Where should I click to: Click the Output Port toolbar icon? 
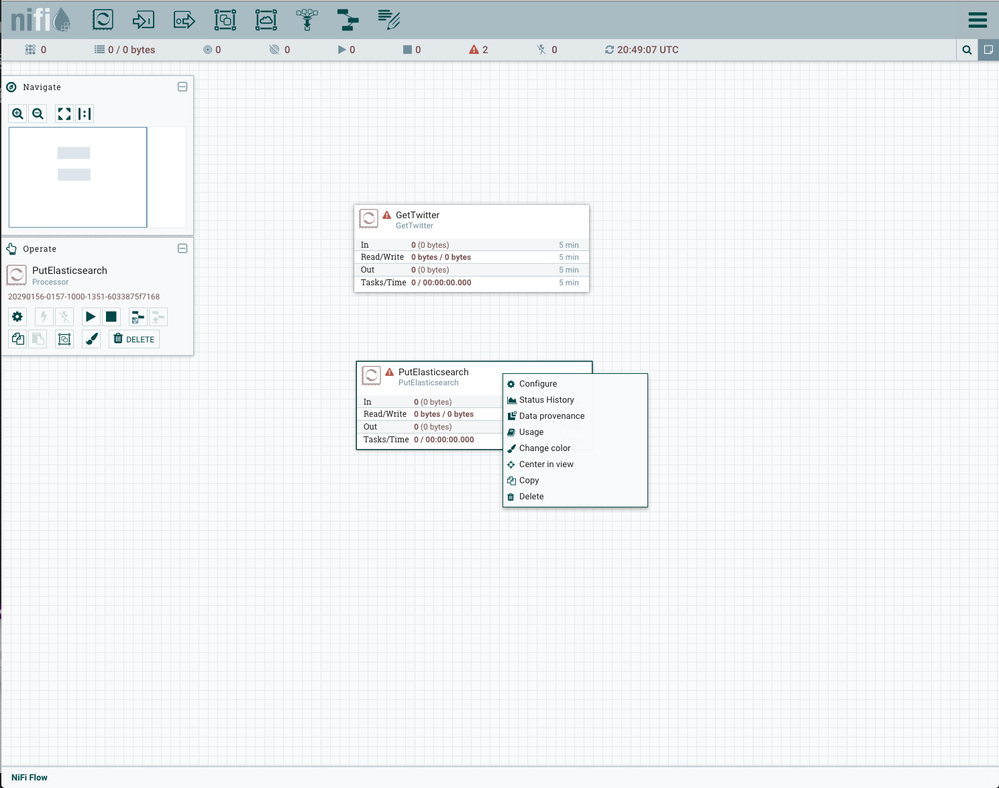point(184,19)
